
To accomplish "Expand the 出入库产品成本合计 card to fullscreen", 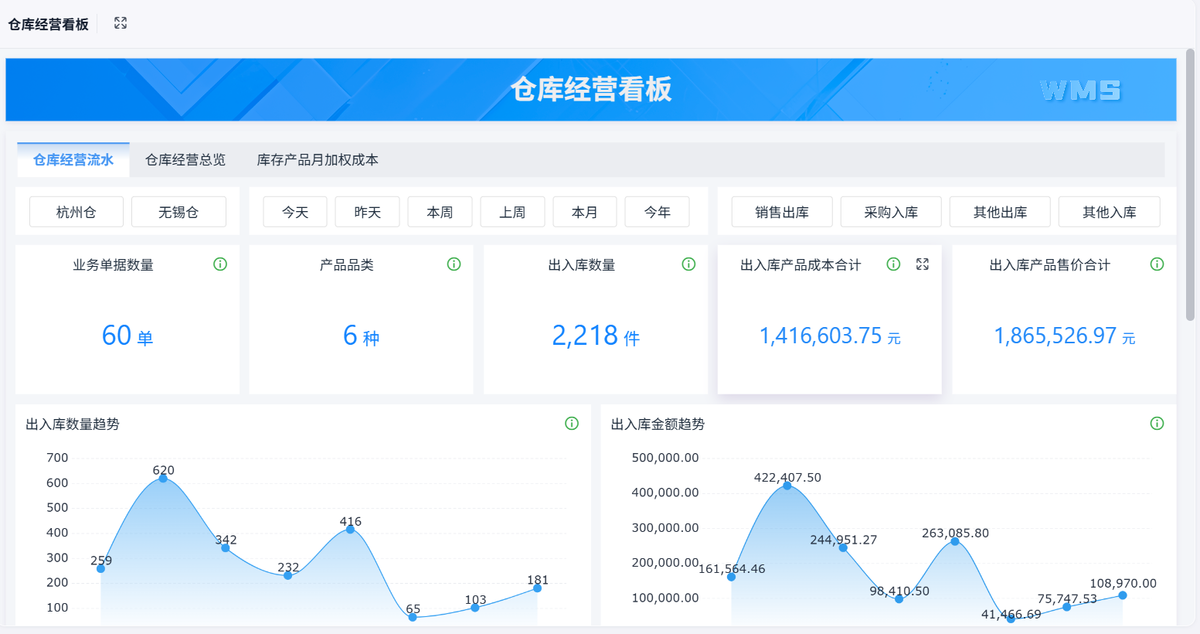I will coord(923,264).
